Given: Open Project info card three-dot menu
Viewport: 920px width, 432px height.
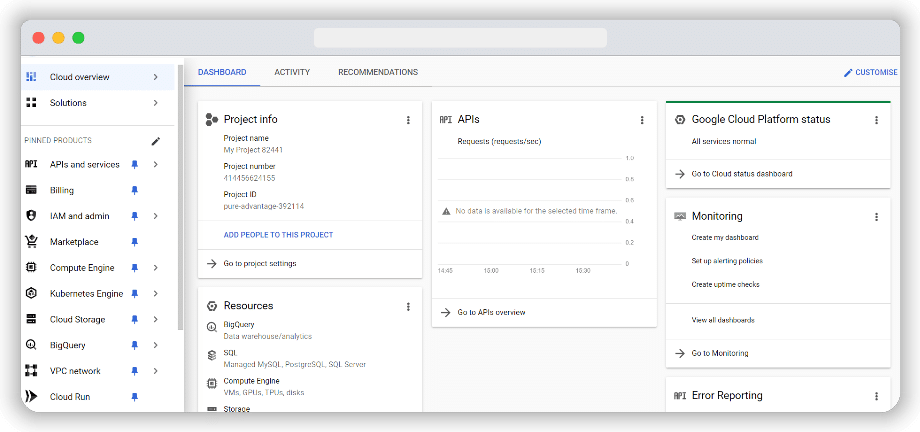Looking at the screenshot, I should coord(408,120).
